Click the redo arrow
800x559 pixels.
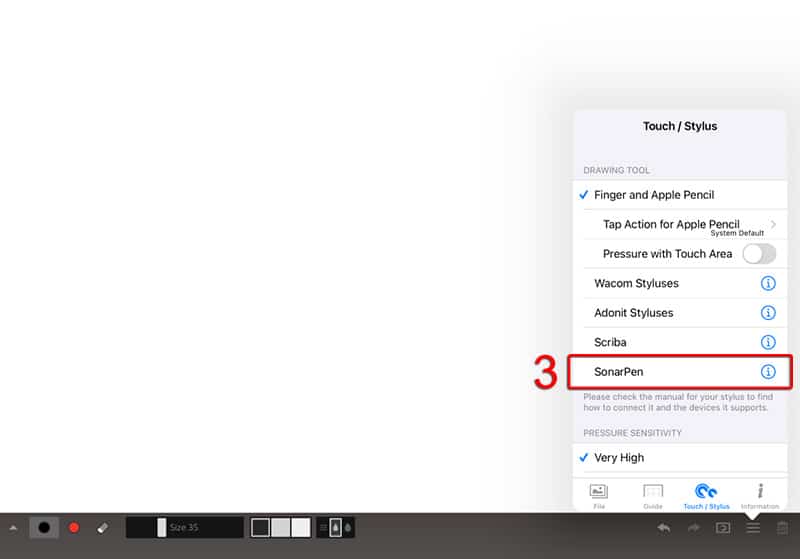(693, 527)
